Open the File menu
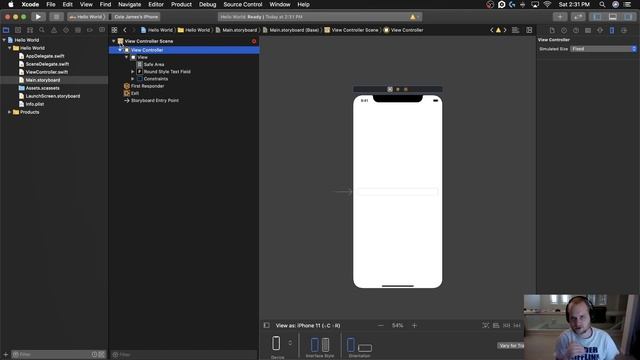Screen dimensions: 640x360 tap(51, 4)
